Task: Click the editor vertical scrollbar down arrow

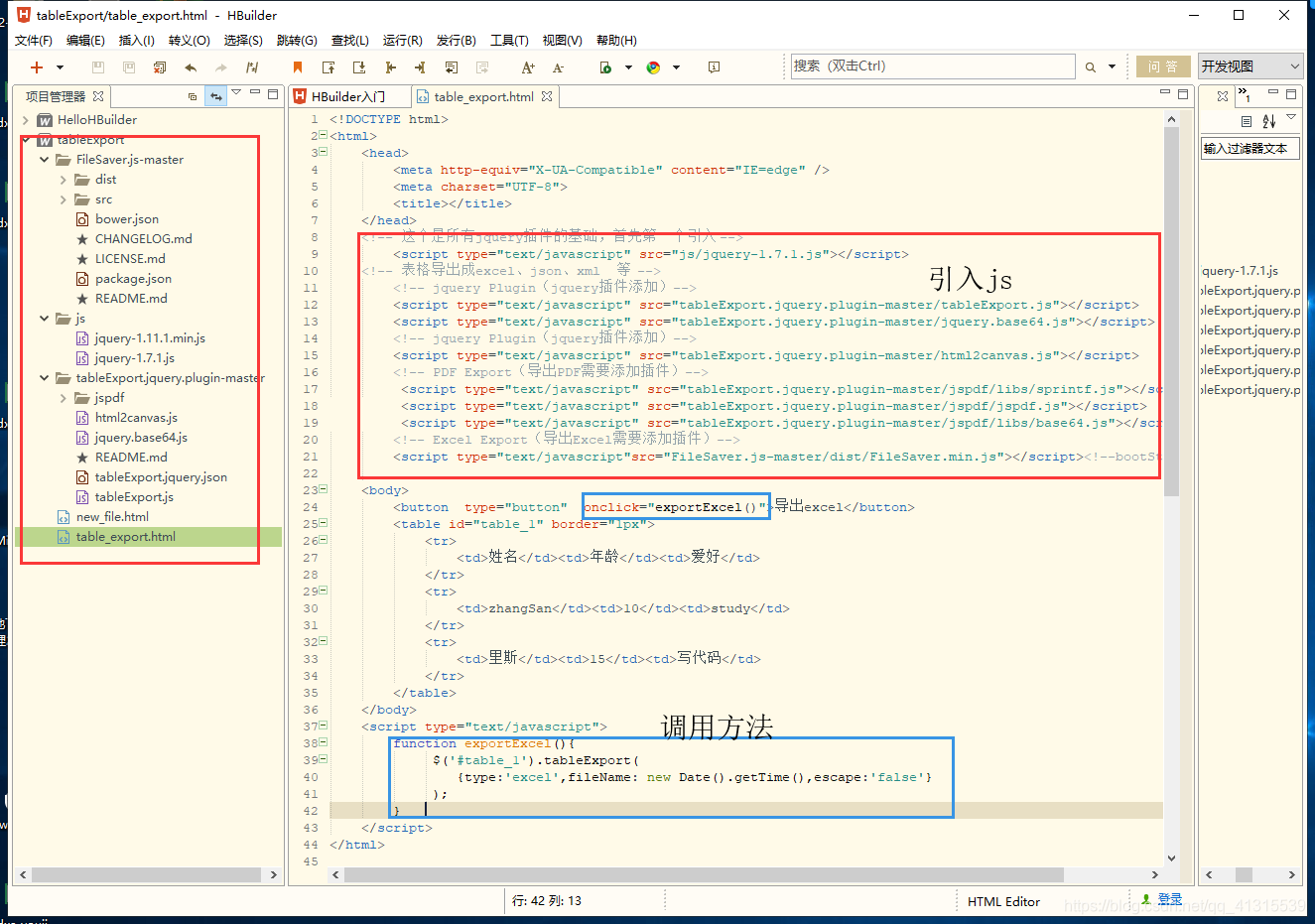Action: [x=1171, y=858]
